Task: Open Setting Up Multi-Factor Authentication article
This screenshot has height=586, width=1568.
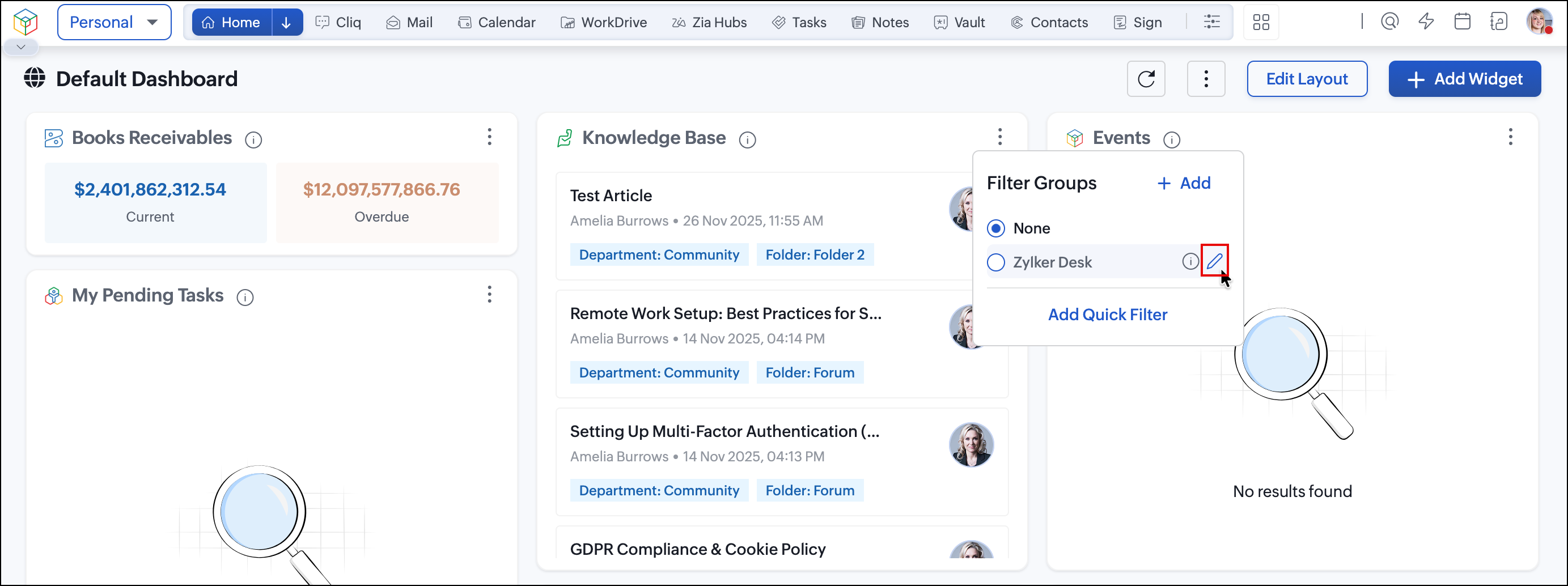Action: click(x=724, y=431)
